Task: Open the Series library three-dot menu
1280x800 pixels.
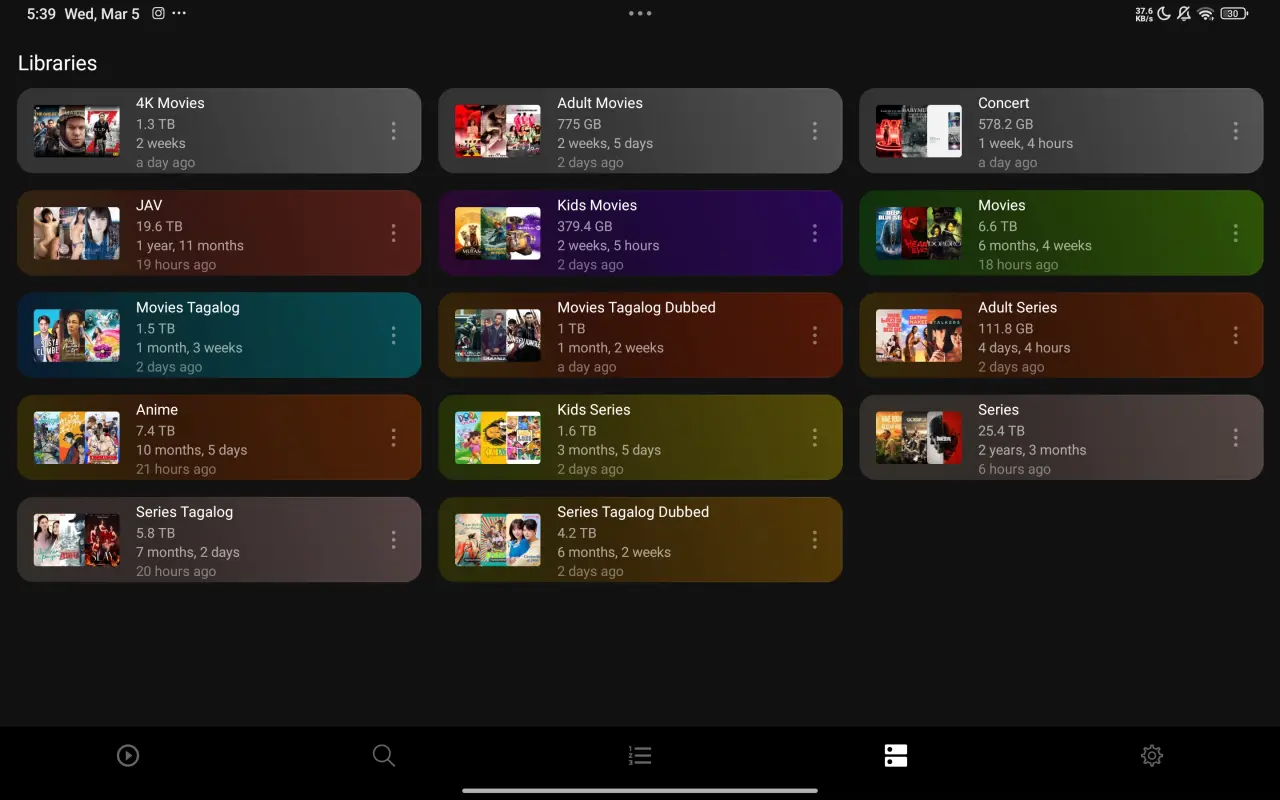Action: tap(1235, 437)
